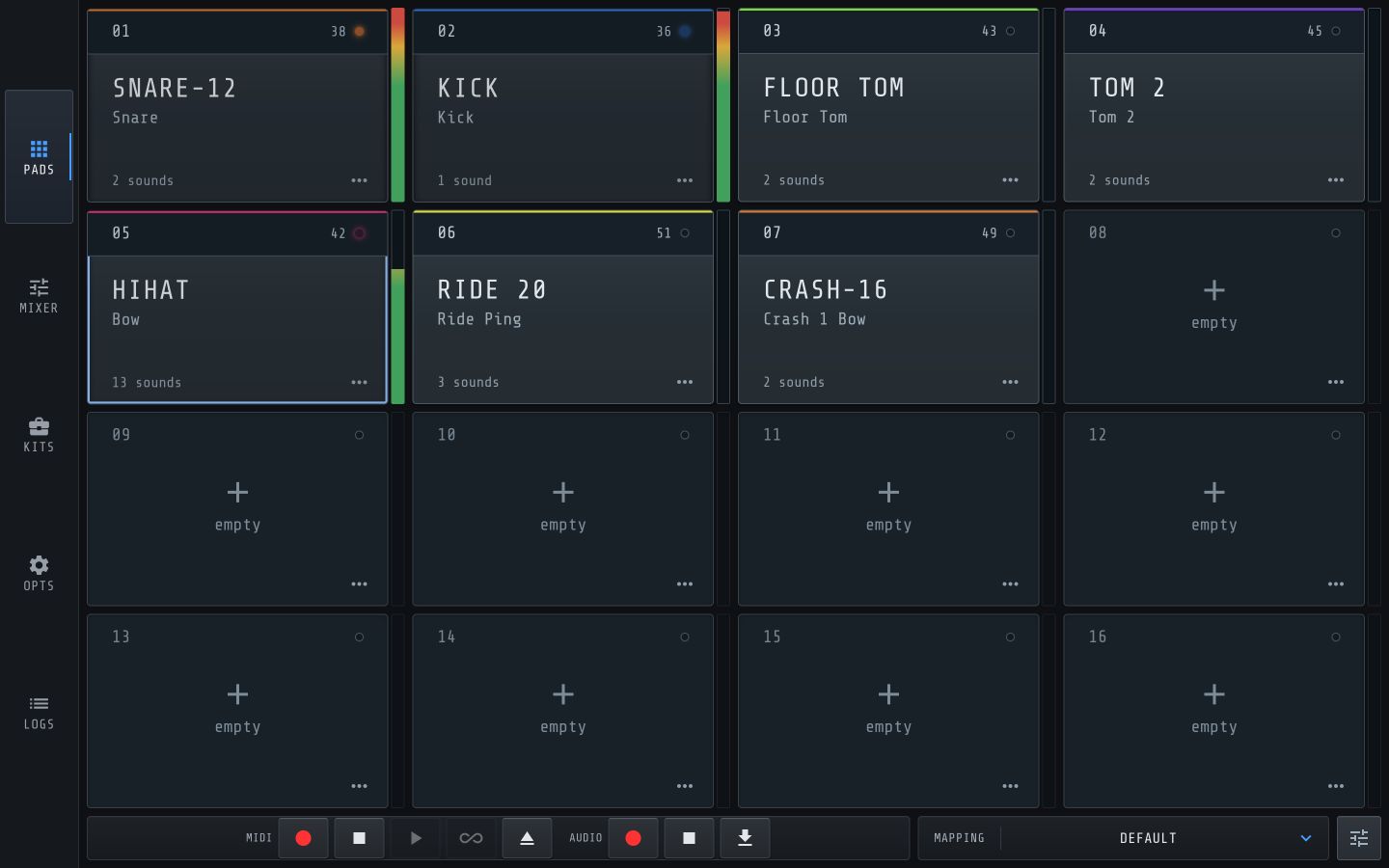This screenshot has width=1389, height=868.
Task: Click the HIHAT pad level meter
Action: [x=397, y=307]
